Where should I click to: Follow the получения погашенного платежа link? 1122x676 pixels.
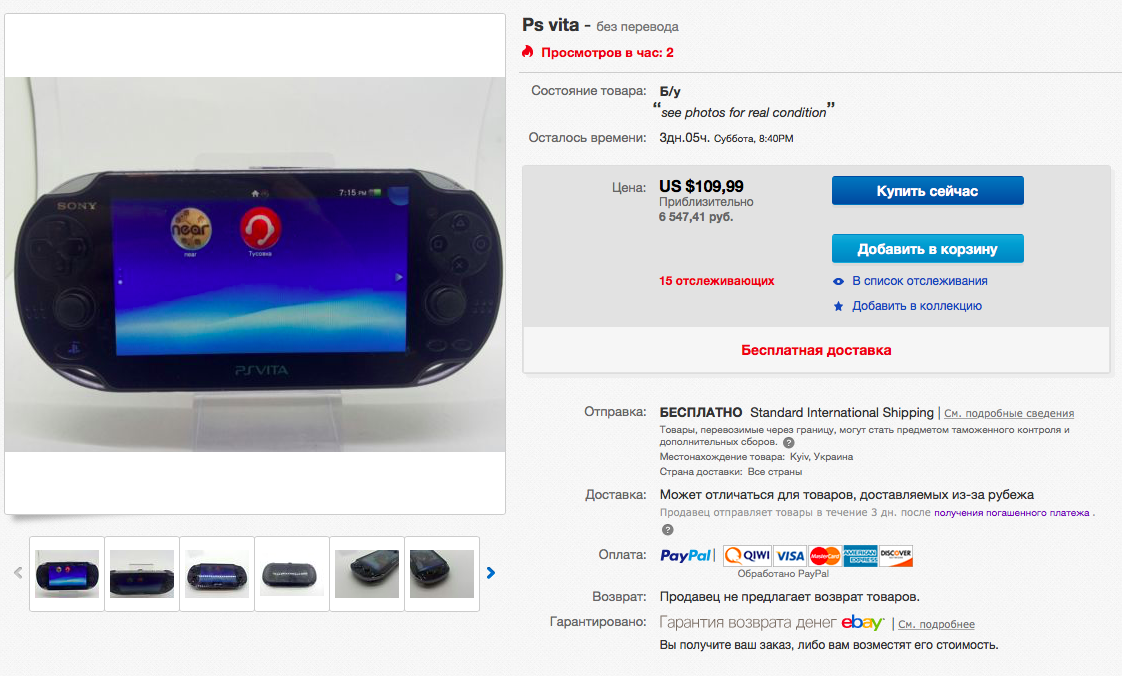pyautogui.click(x=1012, y=513)
